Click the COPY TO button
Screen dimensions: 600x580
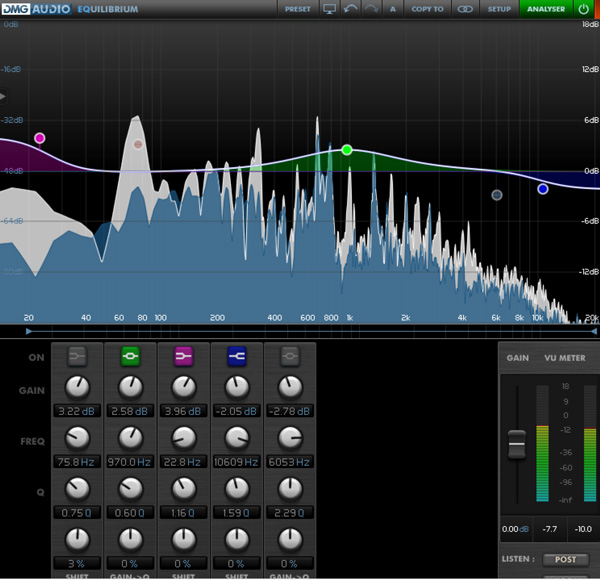[x=427, y=9]
